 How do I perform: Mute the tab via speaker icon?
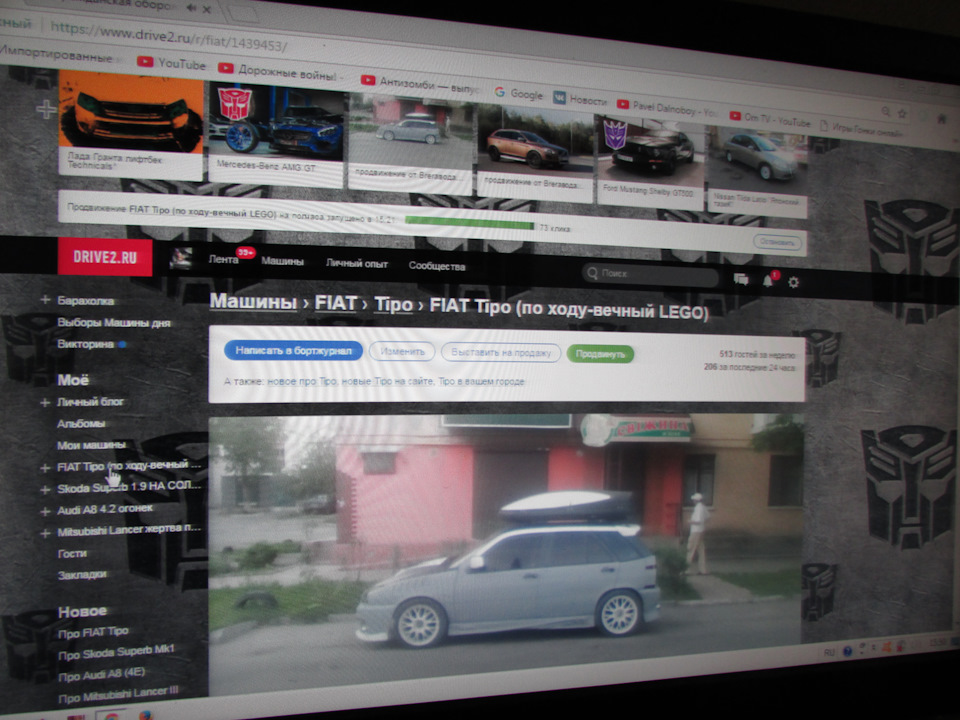point(191,8)
